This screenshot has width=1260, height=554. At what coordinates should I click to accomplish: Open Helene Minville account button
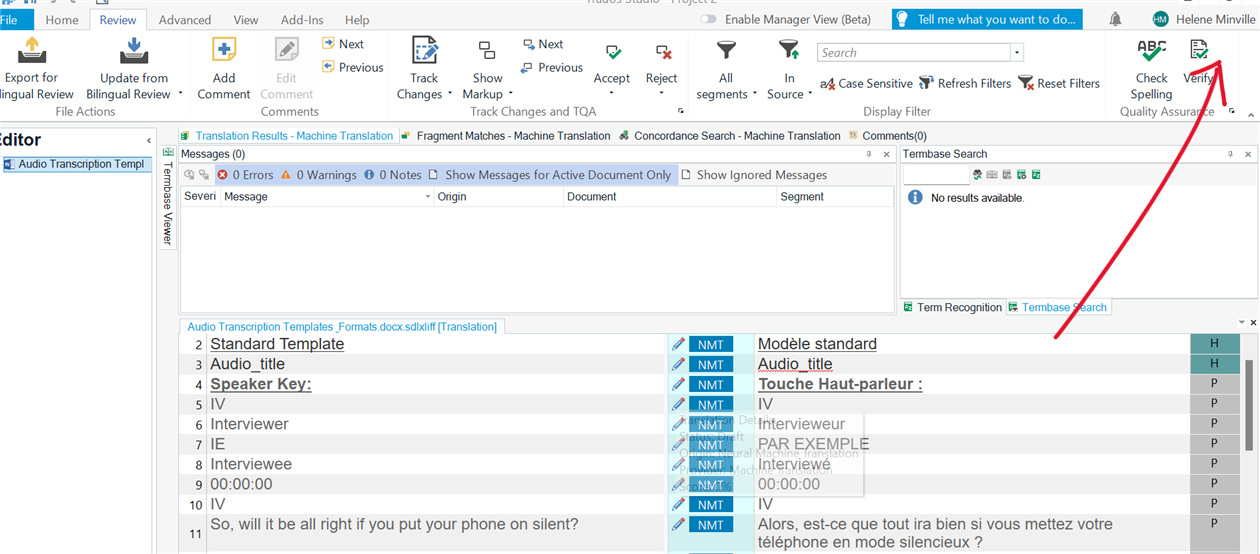coord(1203,19)
